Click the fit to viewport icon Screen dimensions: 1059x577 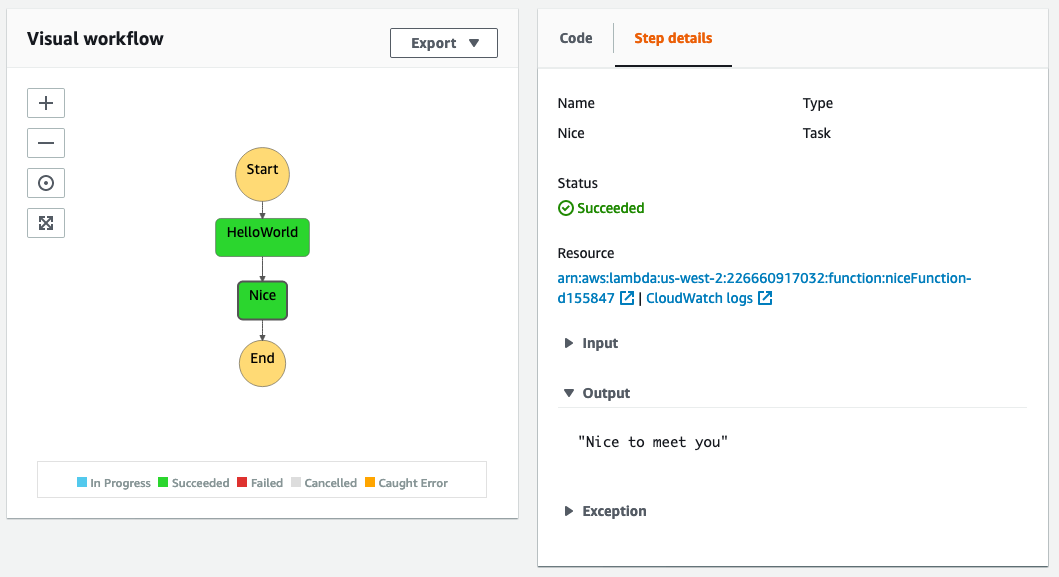click(x=45, y=222)
